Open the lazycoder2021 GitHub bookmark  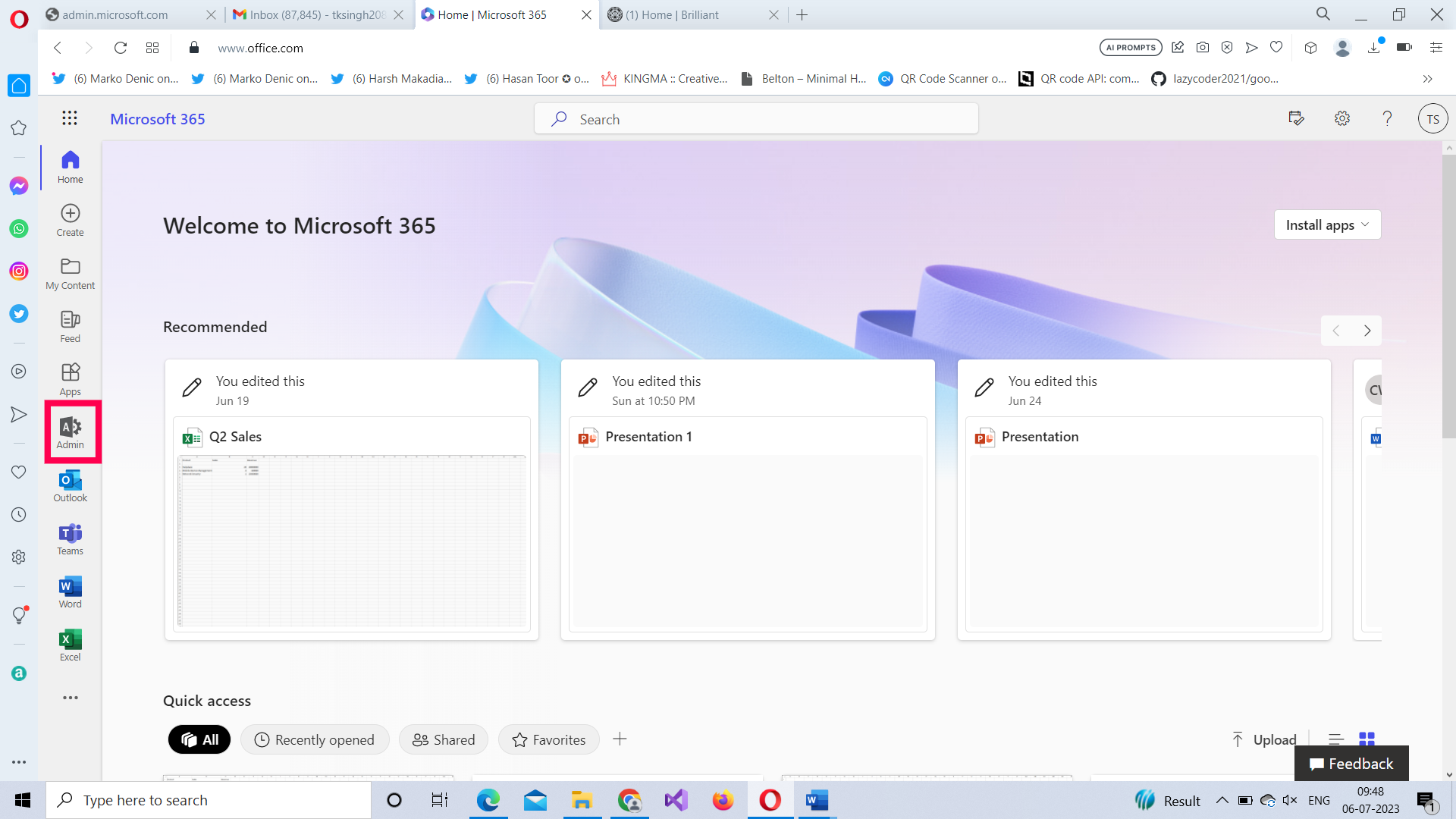point(1215,79)
